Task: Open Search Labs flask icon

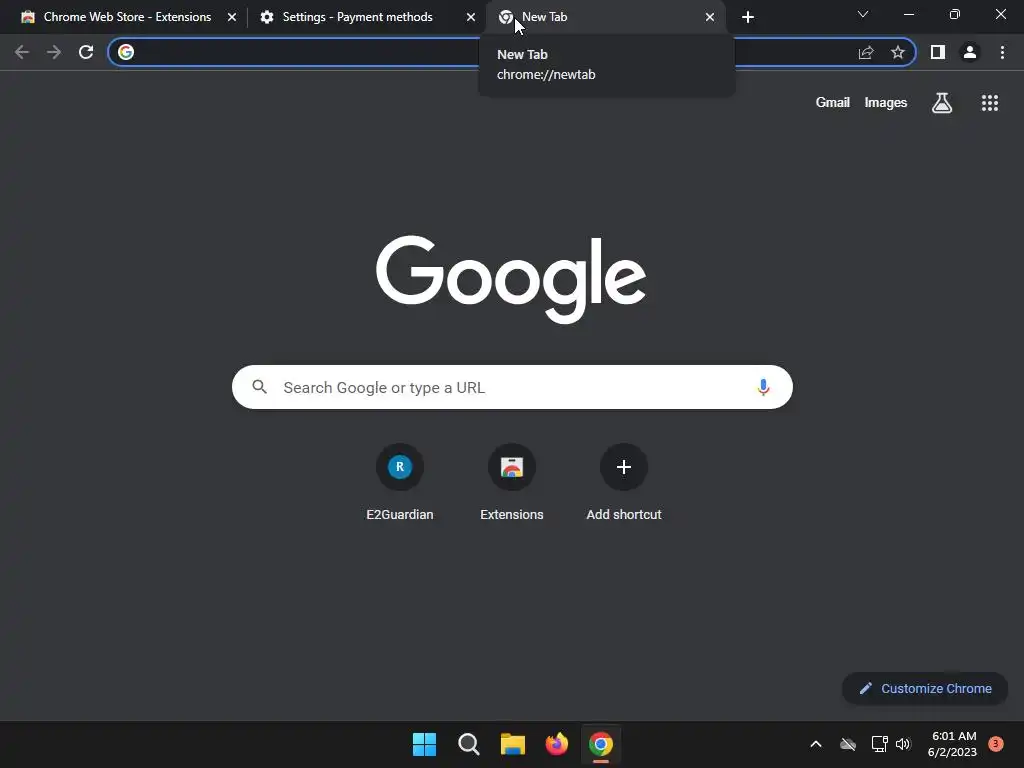Action: [942, 103]
